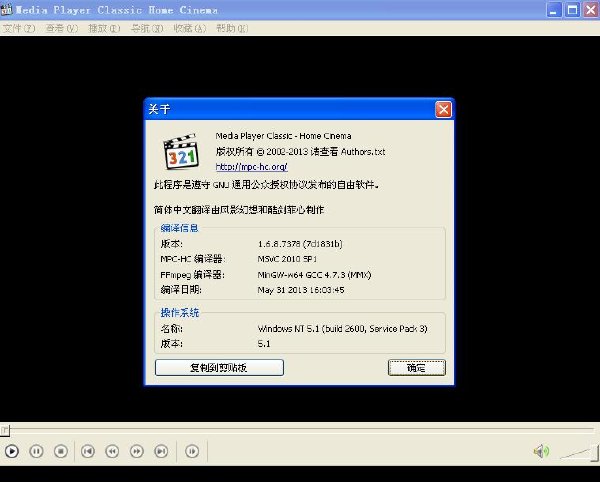The image size is (600, 482).
Task: Click the rewind (decrease speed) button
Action: tap(112, 451)
